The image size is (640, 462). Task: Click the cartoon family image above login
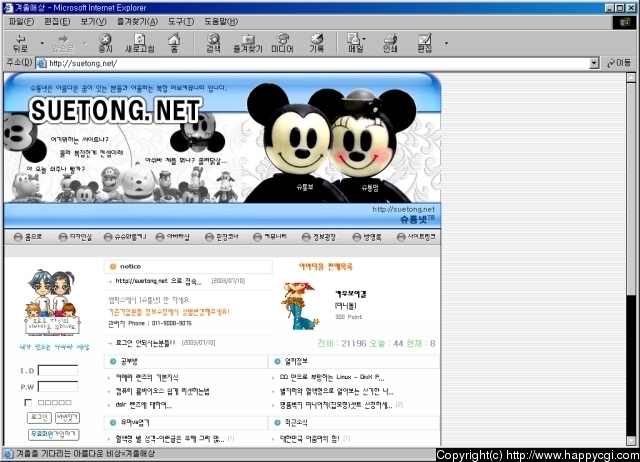[52, 302]
